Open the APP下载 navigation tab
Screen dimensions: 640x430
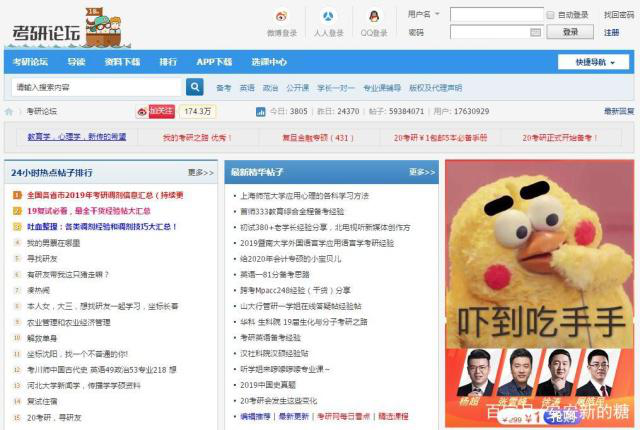[214, 62]
